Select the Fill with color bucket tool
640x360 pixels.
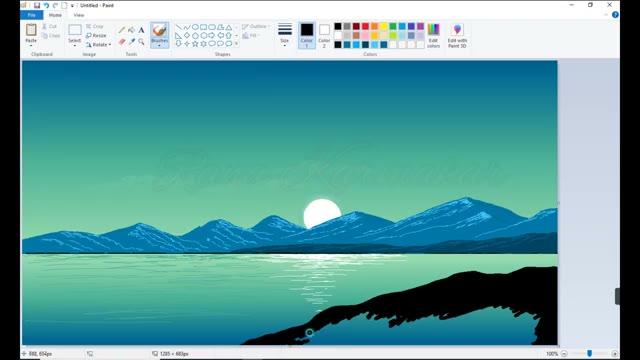click(131, 30)
